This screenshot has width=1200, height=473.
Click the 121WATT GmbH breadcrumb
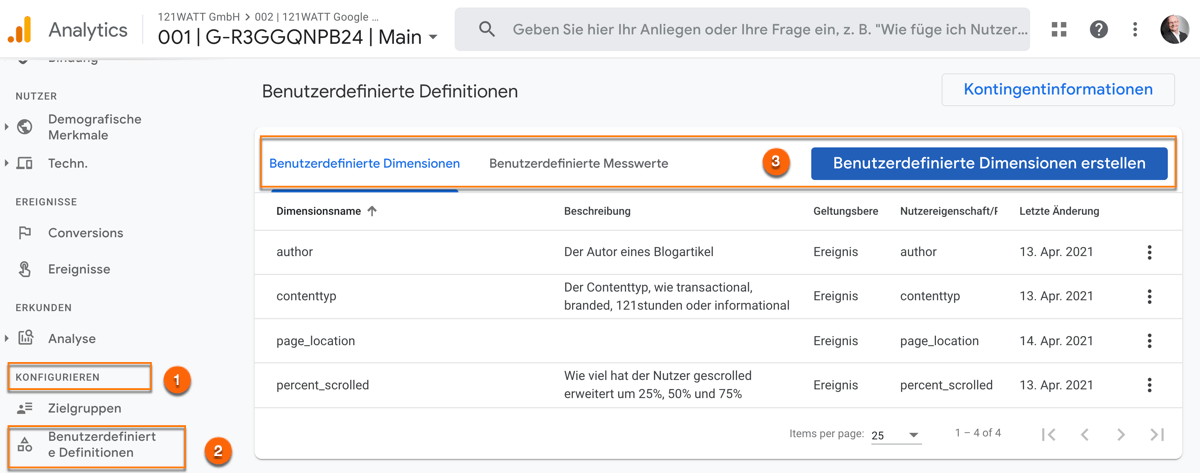199,17
